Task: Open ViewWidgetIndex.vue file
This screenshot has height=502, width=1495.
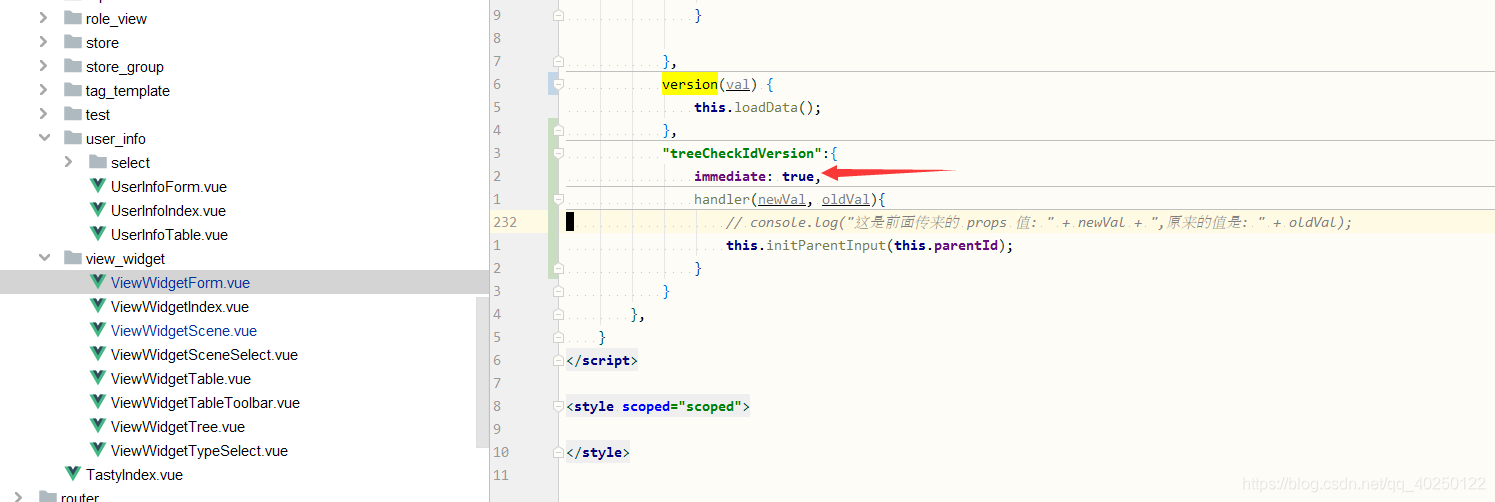Action: click(180, 306)
